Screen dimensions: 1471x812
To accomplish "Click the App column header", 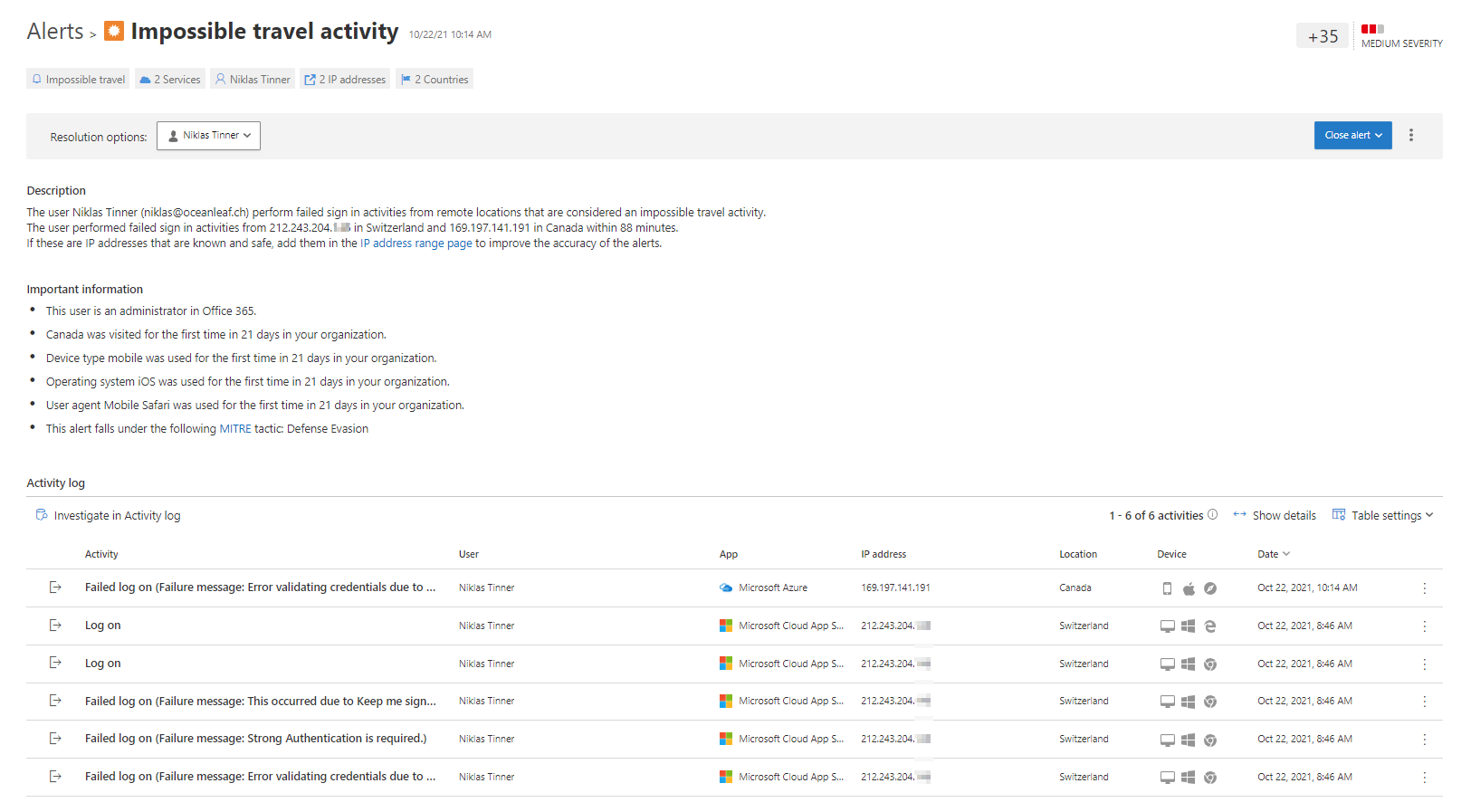I will pyautogui.click(x=729, y=554).
